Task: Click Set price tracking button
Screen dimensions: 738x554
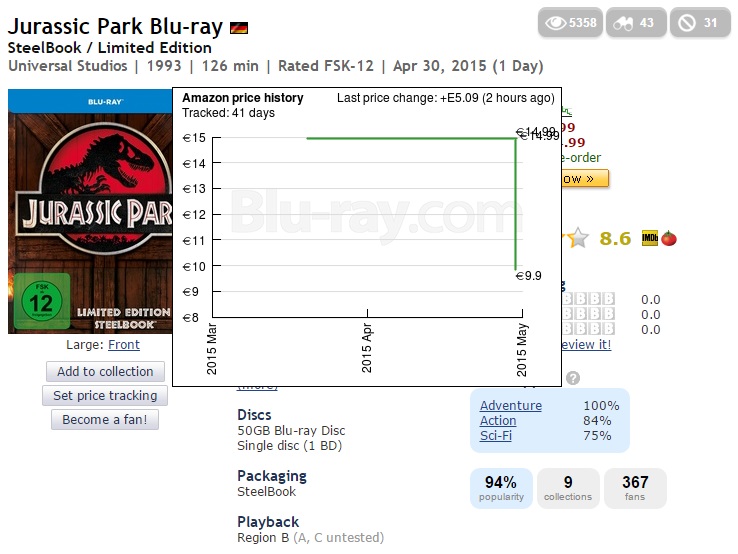Action: tap(105, 395)
